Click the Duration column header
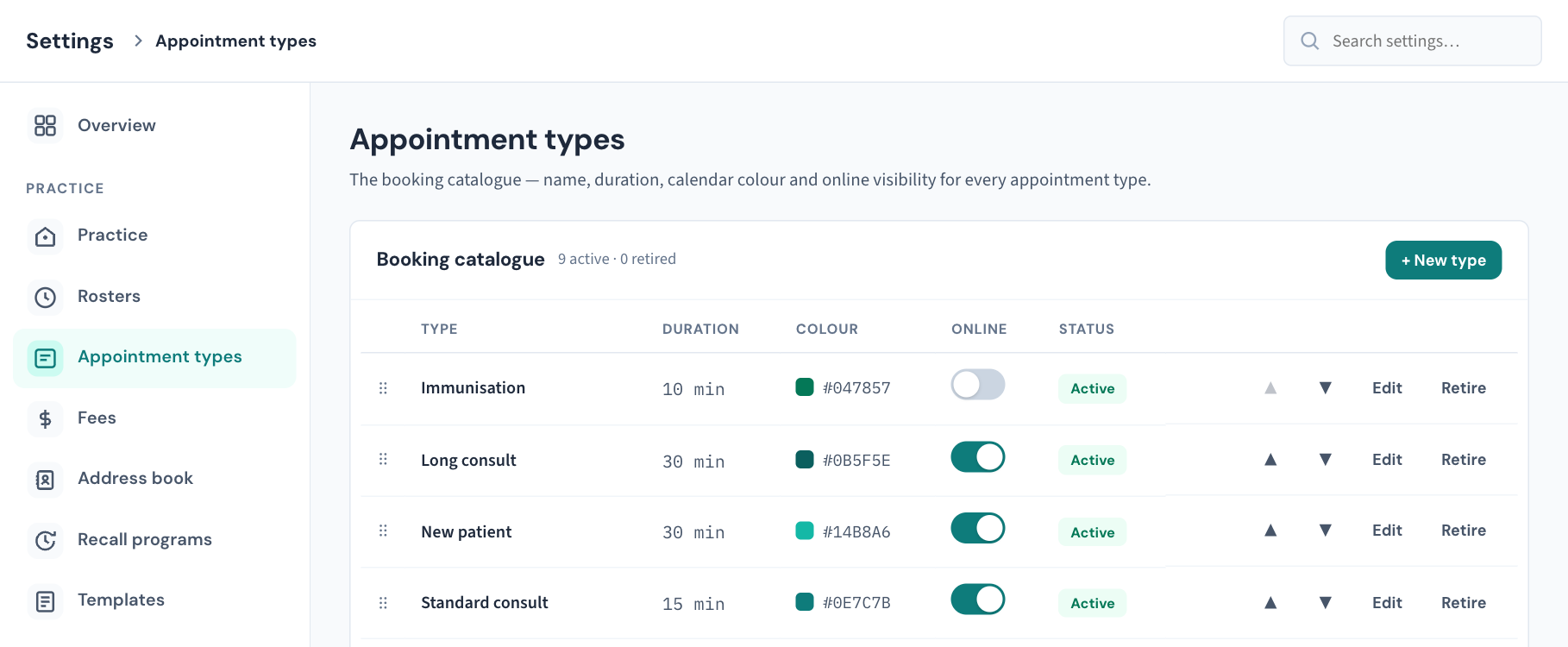 (x=700, y=329)
